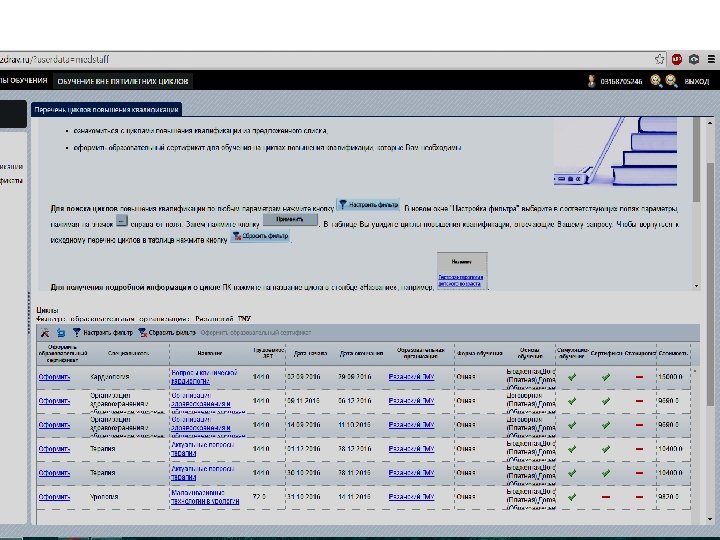Click first green checkmark in Урология row
Image resolution: width=720 pixels, height=540 pixels.
tap(572, 497)
